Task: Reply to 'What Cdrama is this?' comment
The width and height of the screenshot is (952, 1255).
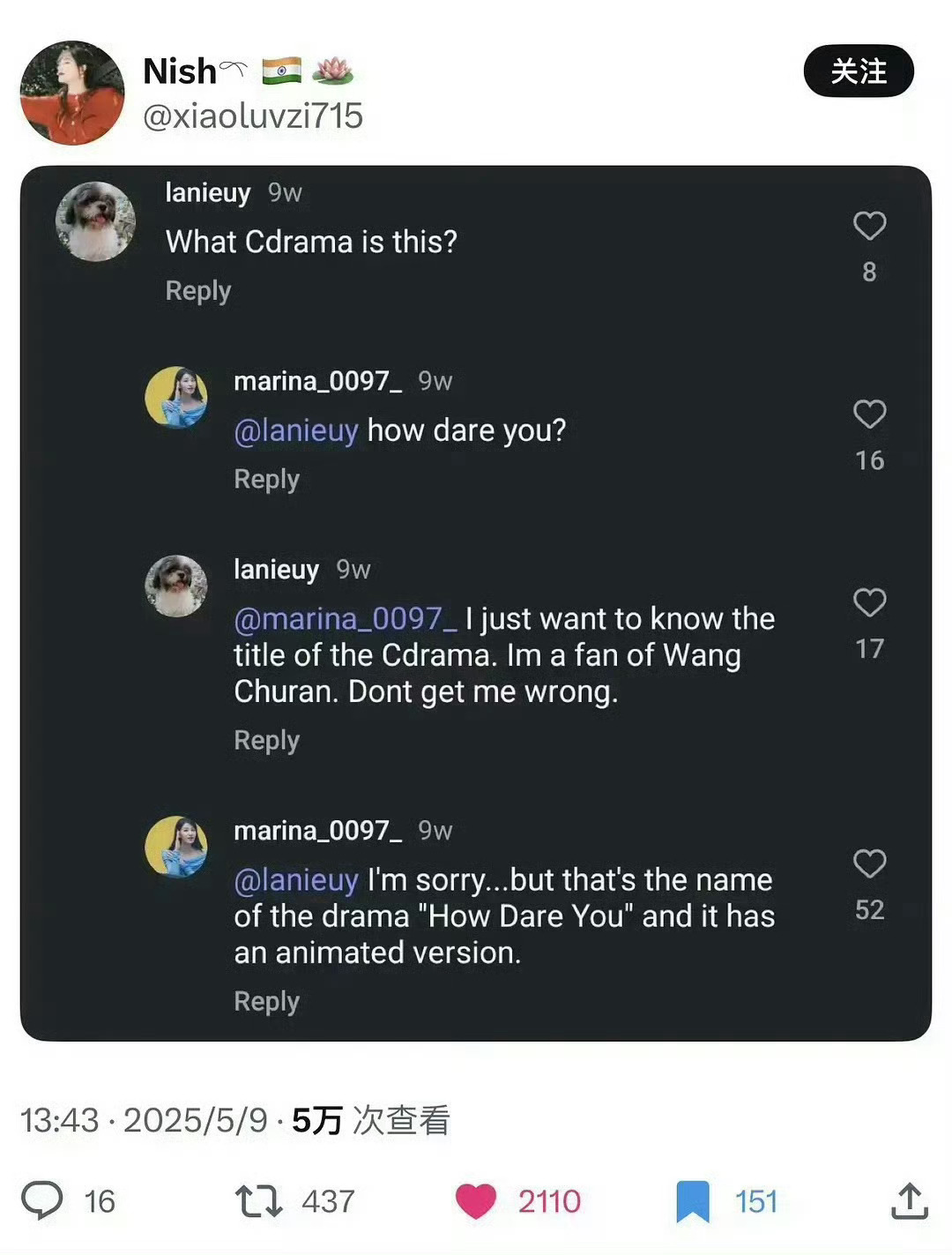Action: point(198,291)
